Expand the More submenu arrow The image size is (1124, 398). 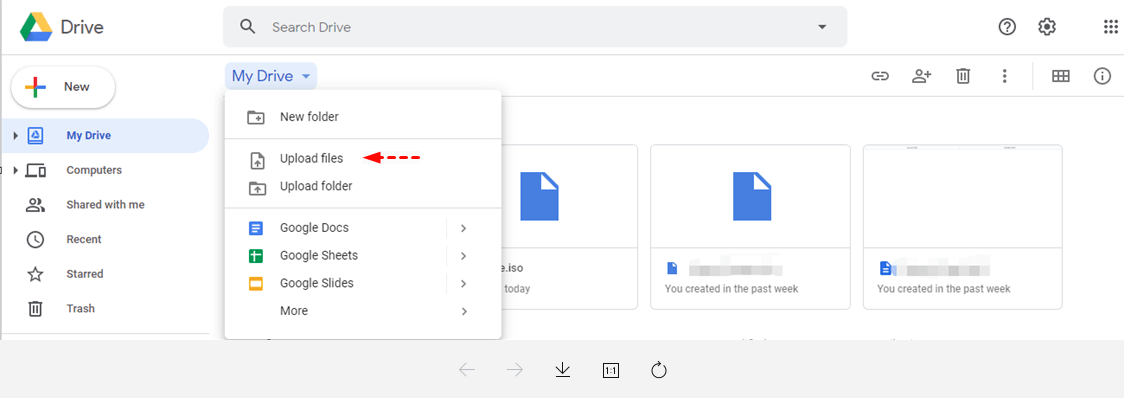point(464,311)
